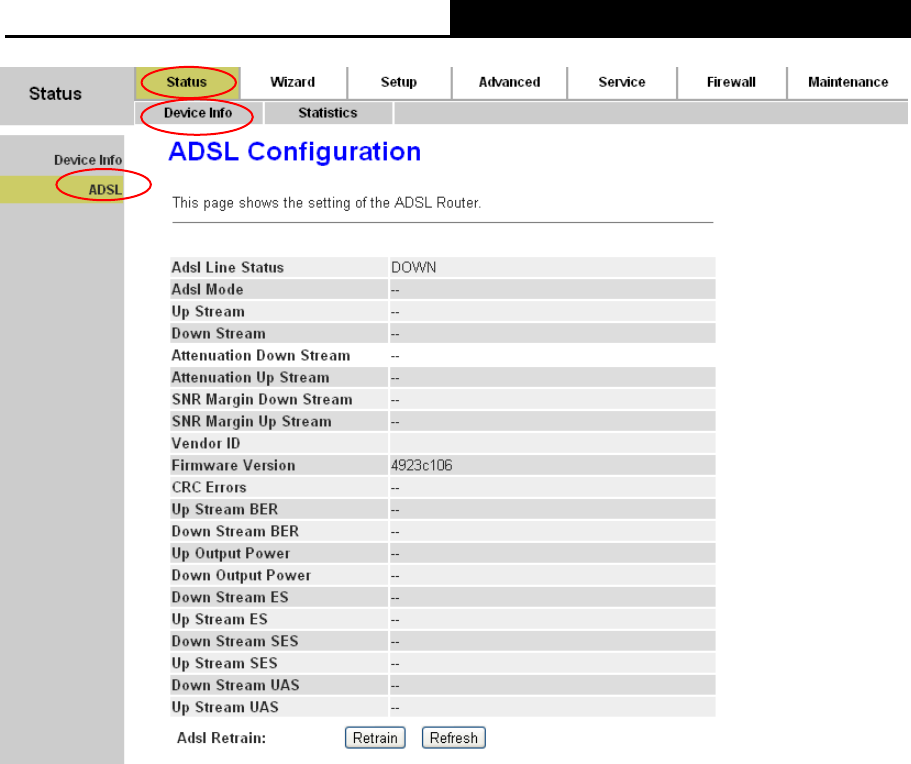Open the Service tab

[622, 83]
